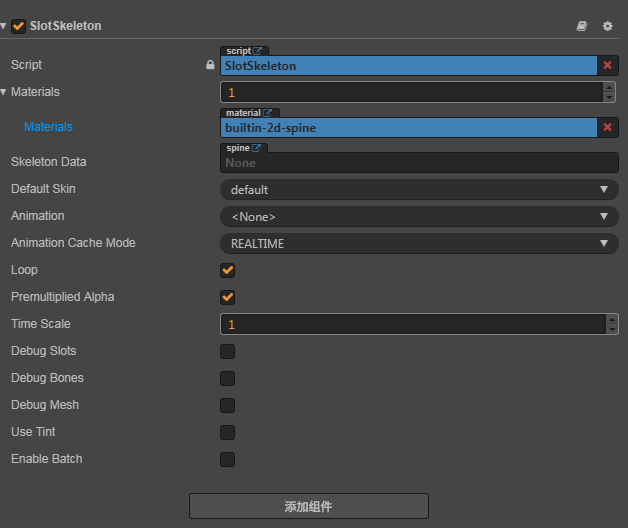Open the spine type link icon
Screen dimensions: 628x528
[x=257, y=148]
